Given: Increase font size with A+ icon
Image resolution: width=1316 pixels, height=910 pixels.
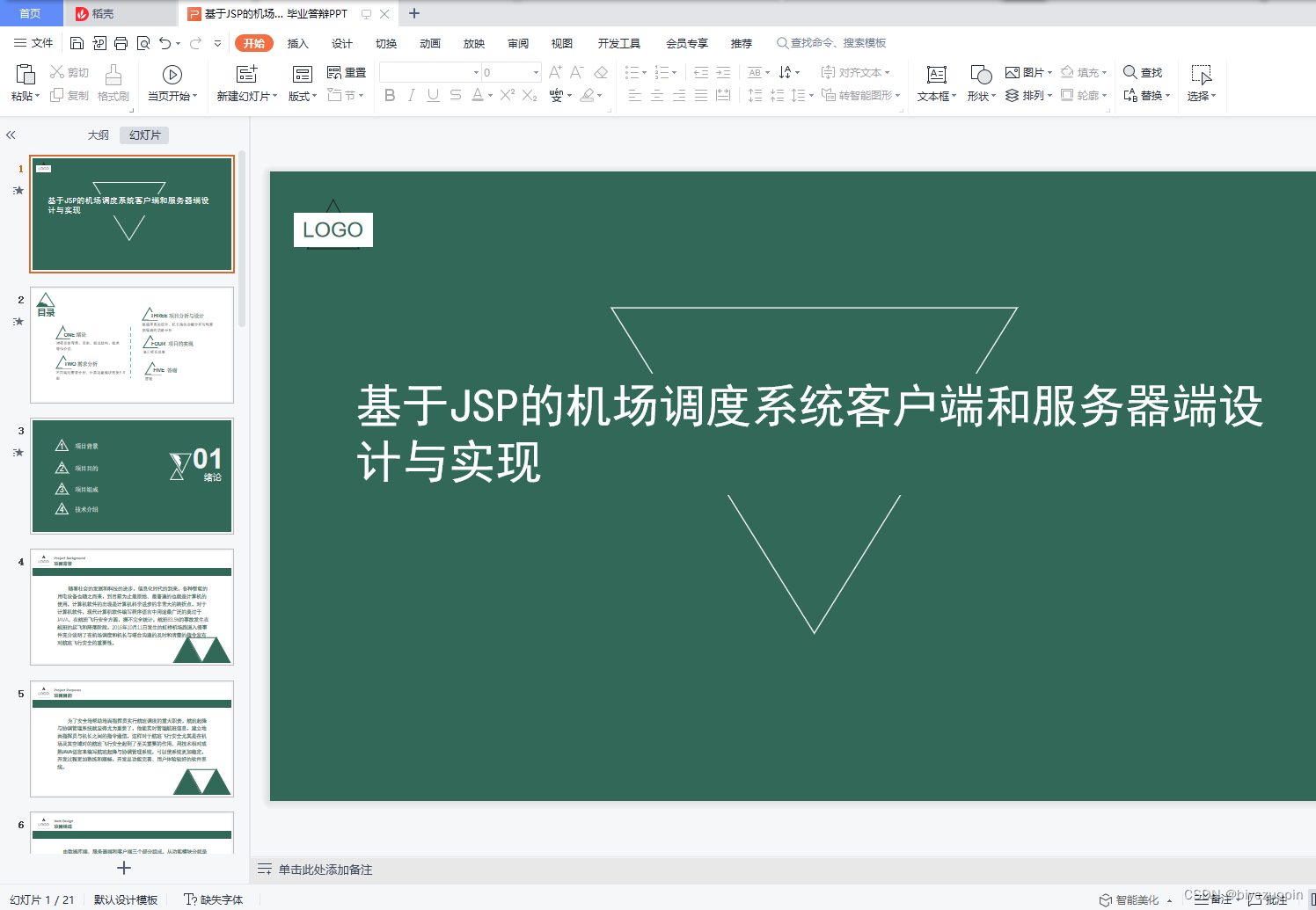Looking at the screenshot, I should 555,72.
